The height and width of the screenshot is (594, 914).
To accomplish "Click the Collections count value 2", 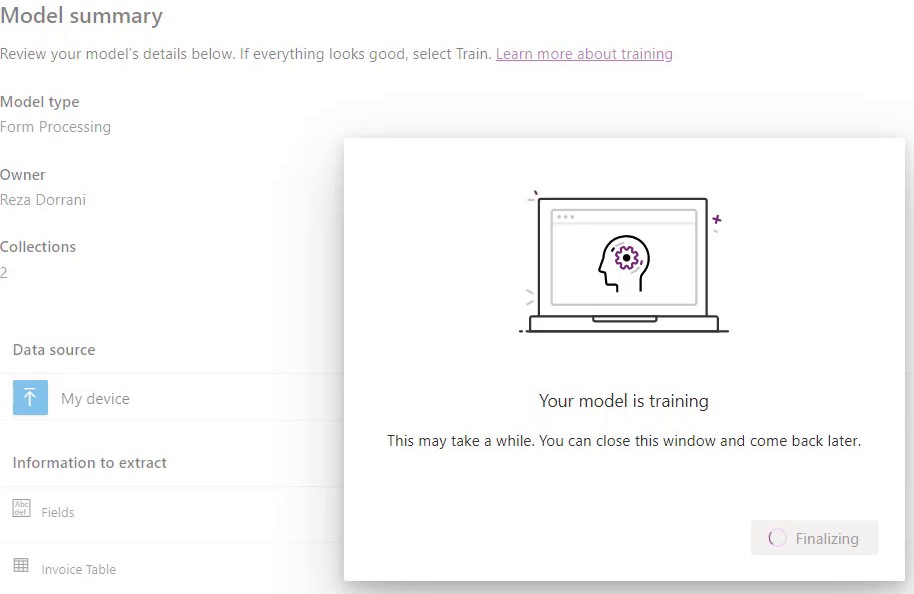I will tap(3, 272).
